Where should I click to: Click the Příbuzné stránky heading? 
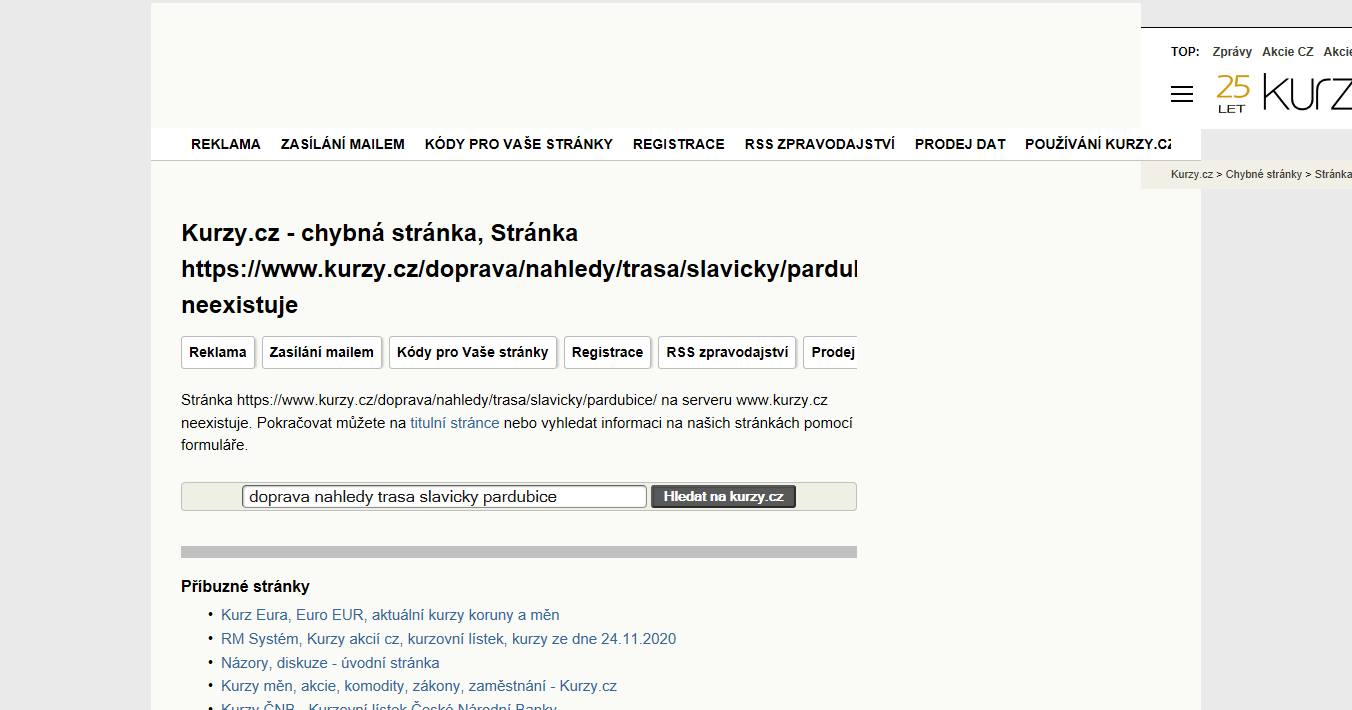(x=246, y=587)
